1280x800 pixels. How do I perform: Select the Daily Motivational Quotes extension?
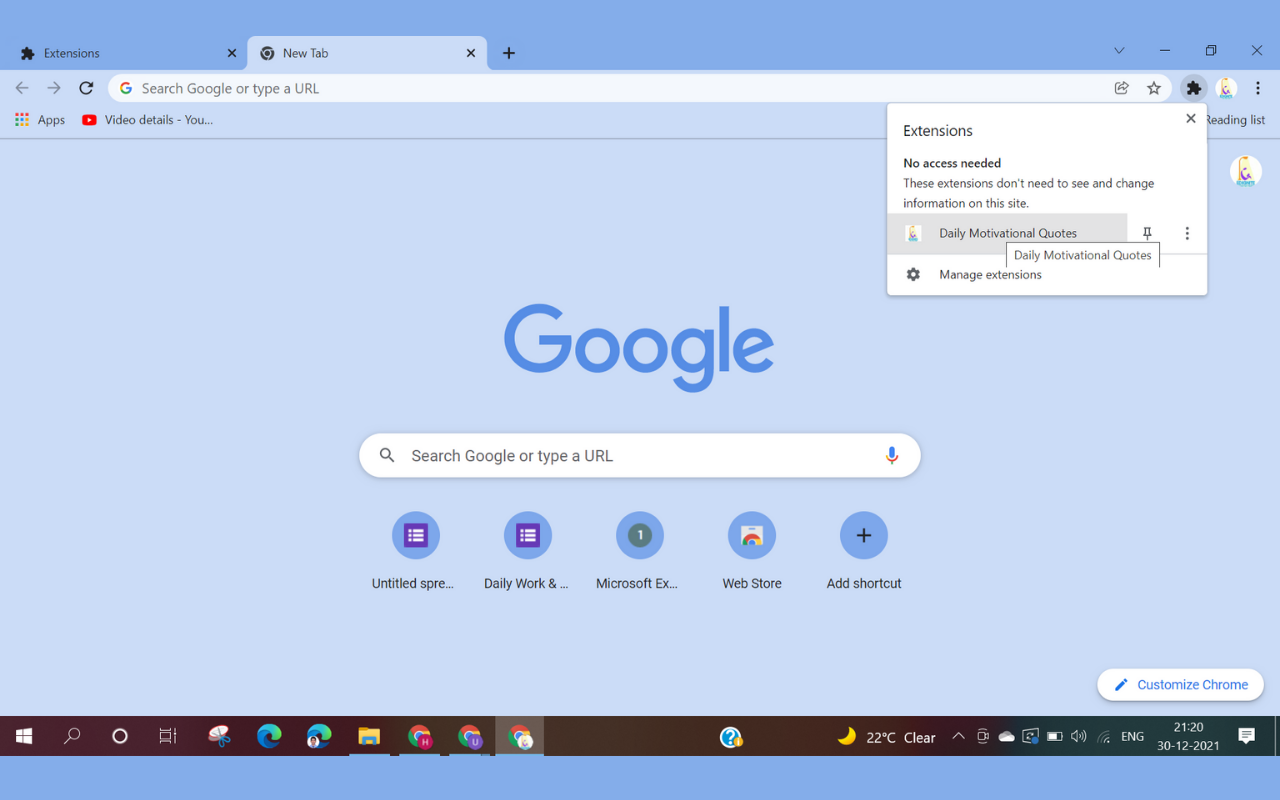pos(1007,233)
